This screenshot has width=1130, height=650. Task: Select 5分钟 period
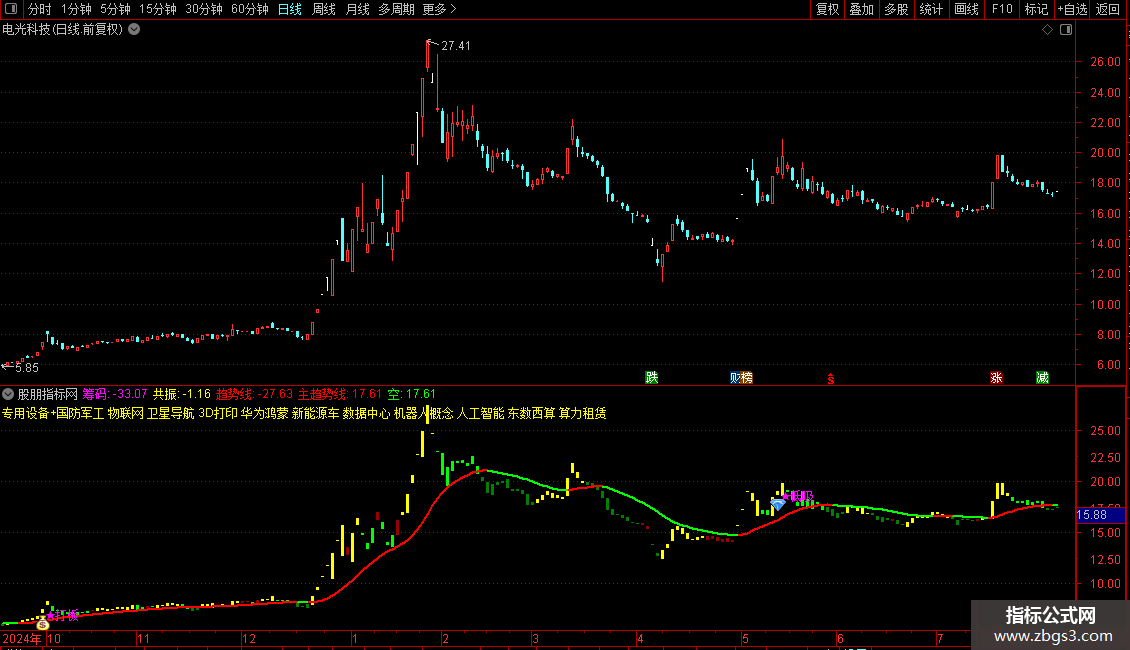[x=115, y=9]
